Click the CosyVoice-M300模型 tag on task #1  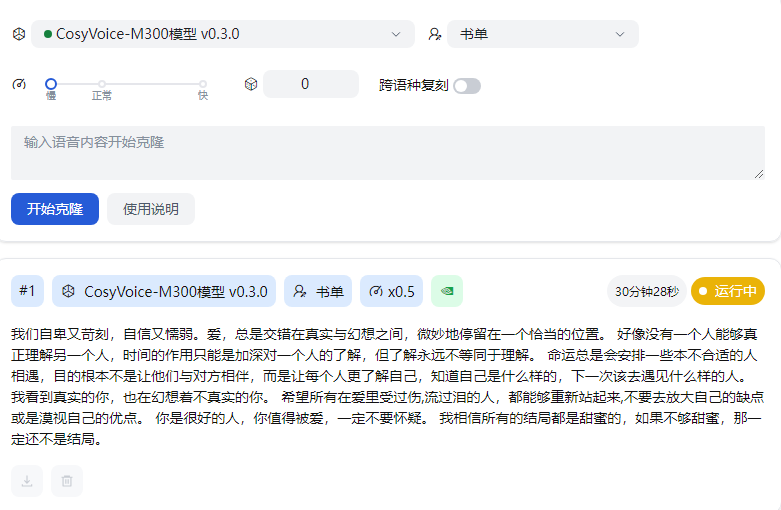pos(164,291)
